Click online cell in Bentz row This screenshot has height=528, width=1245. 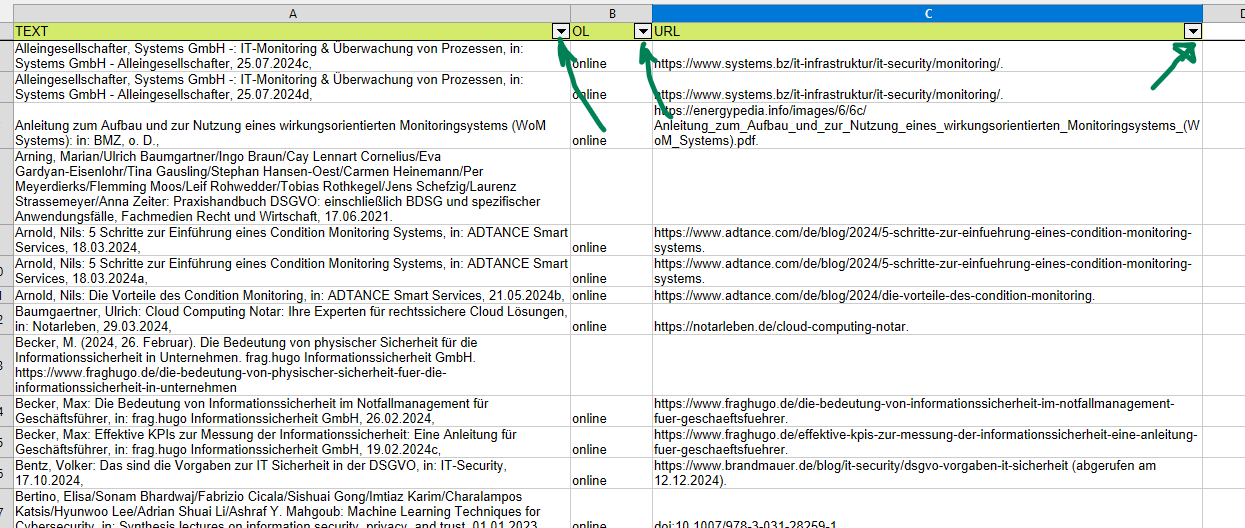612,473
